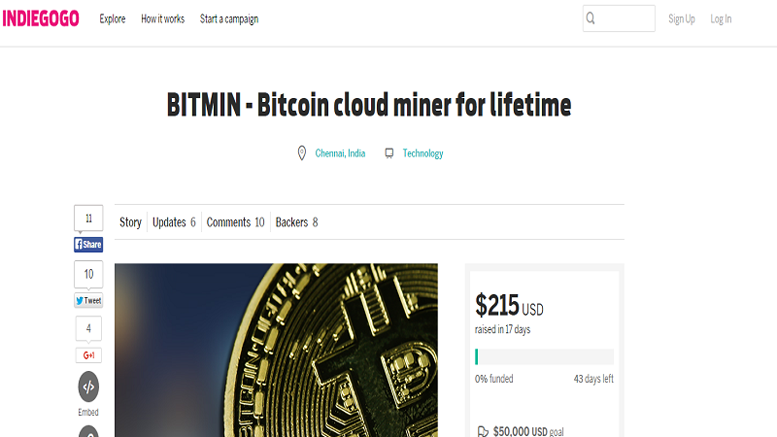Click the Facebook Share button
This screenshot has height=437, width=777.
point(89,244)
